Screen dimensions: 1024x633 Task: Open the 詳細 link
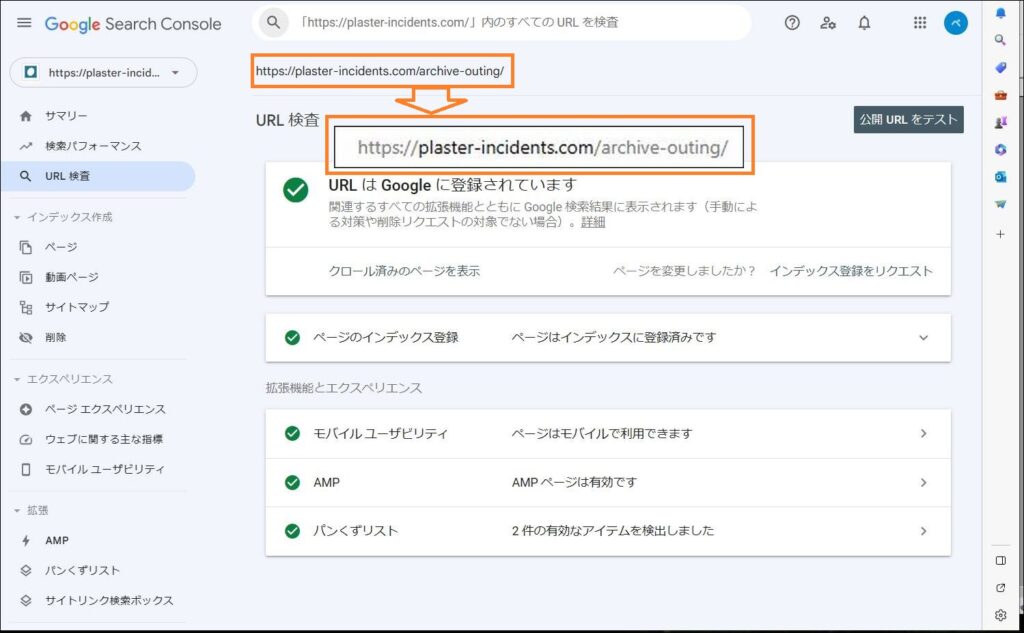[593, 222]
